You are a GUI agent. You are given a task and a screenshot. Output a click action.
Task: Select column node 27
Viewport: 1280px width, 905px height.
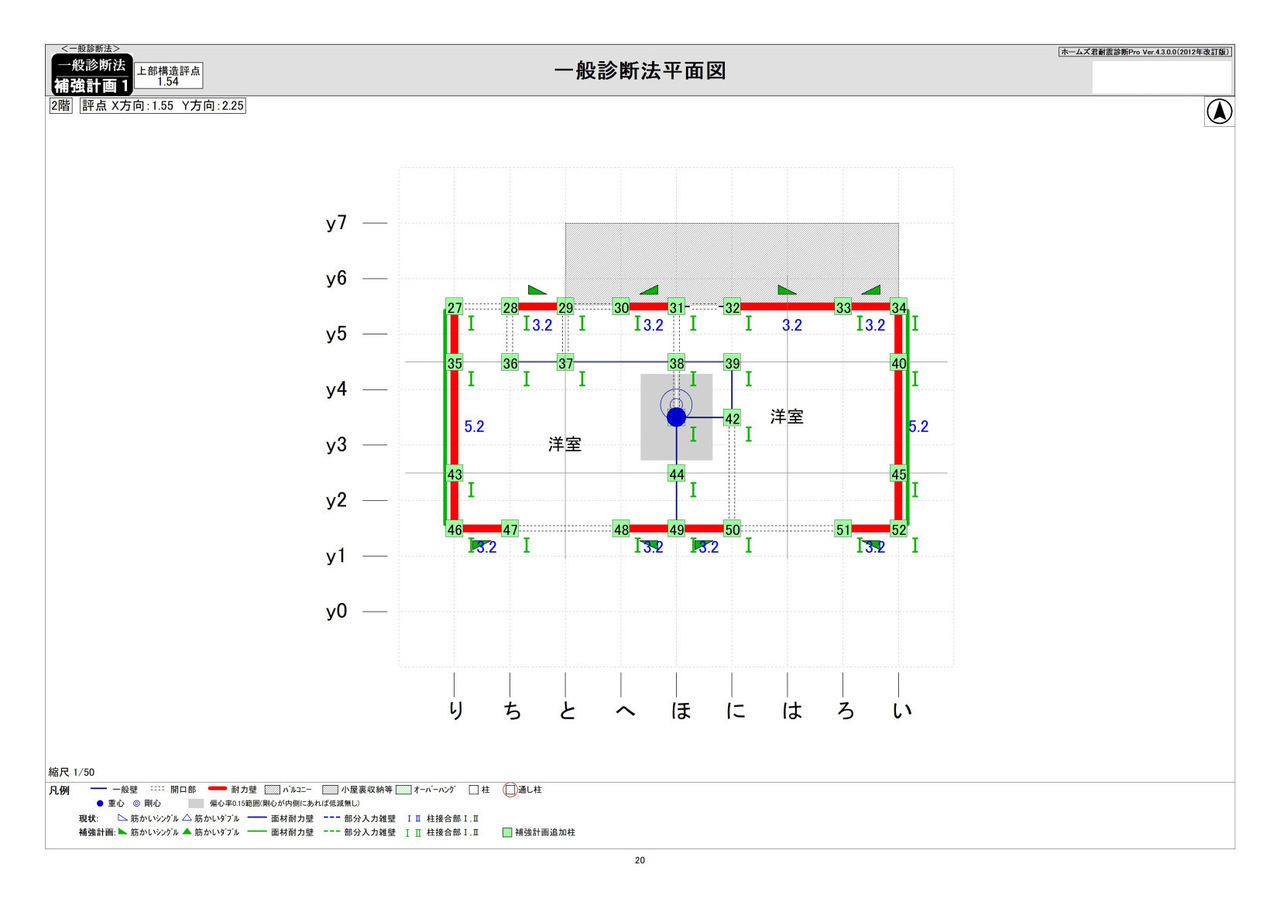(454, 307)
